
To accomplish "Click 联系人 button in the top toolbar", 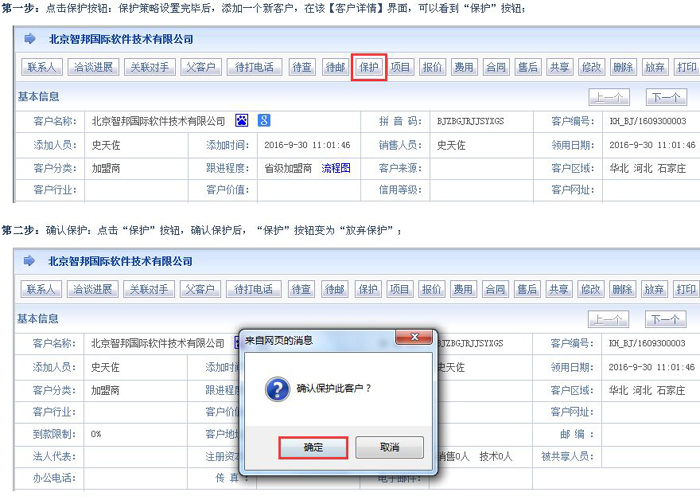I will coord(41,68).
